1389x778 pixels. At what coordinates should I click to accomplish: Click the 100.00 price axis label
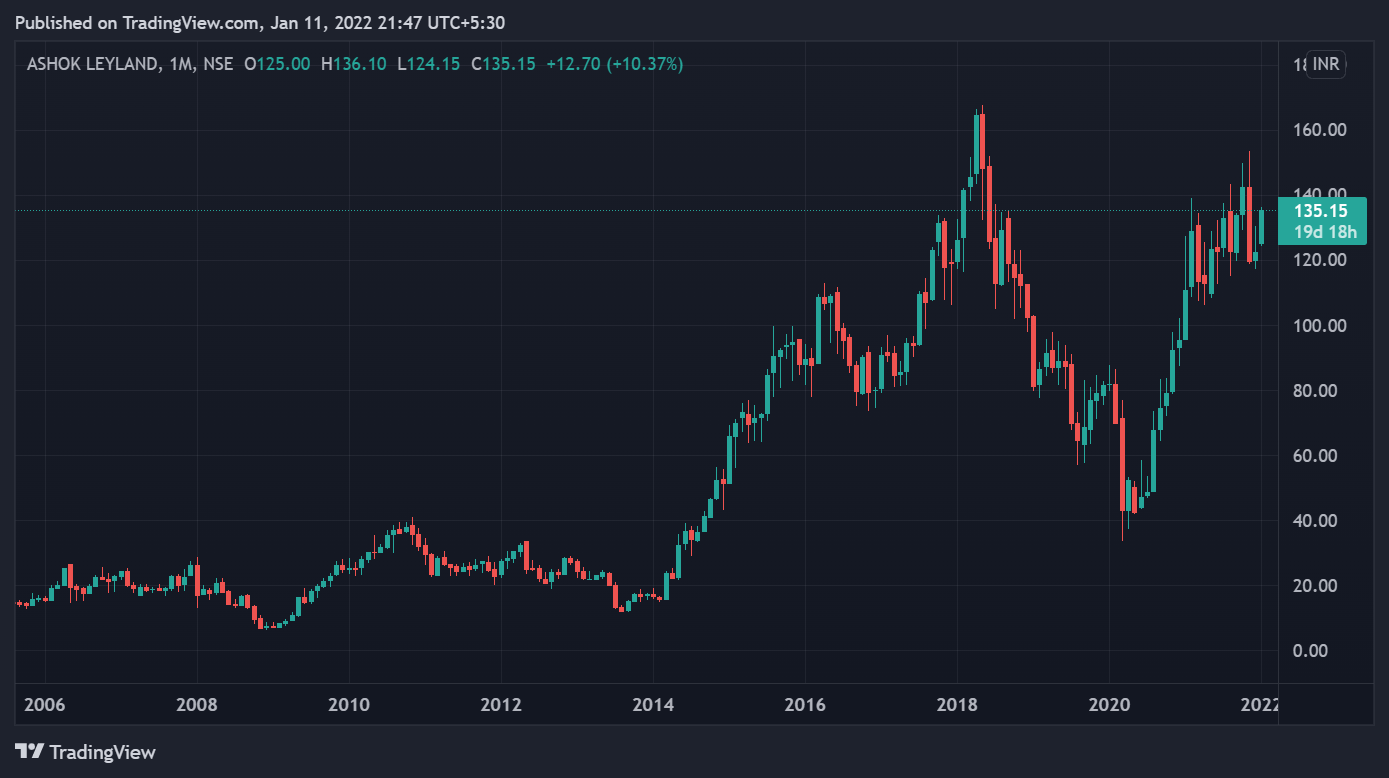tap(1320, 326)
